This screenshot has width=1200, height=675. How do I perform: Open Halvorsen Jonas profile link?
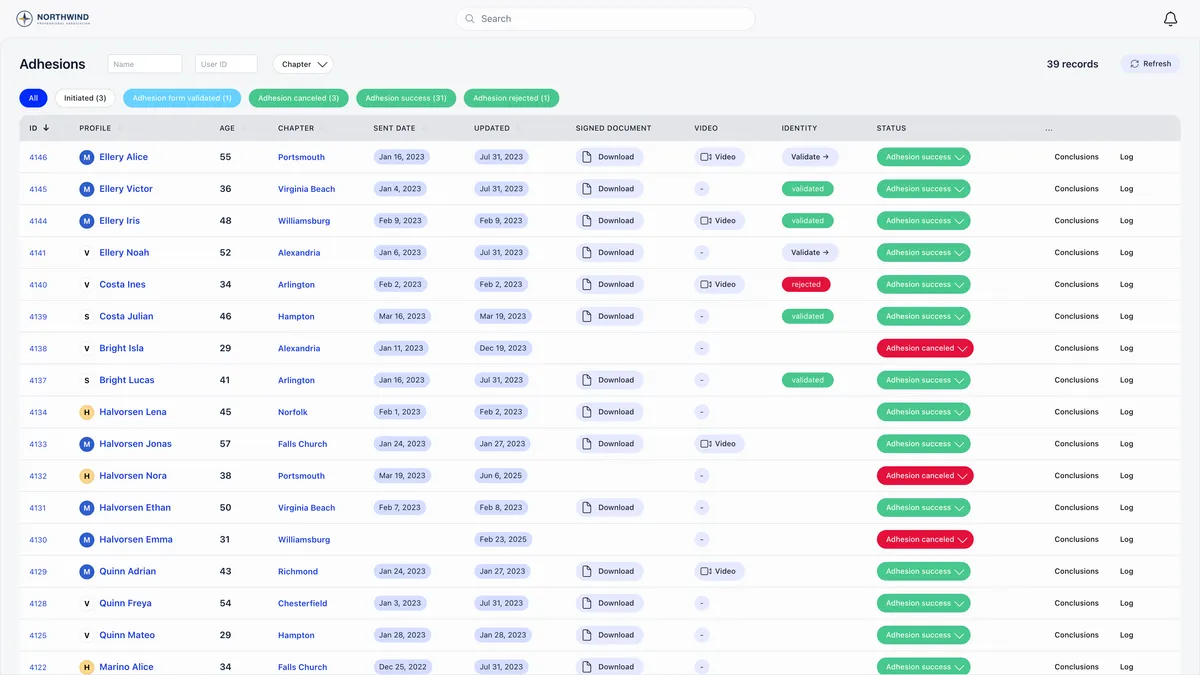tap(135, 444)
